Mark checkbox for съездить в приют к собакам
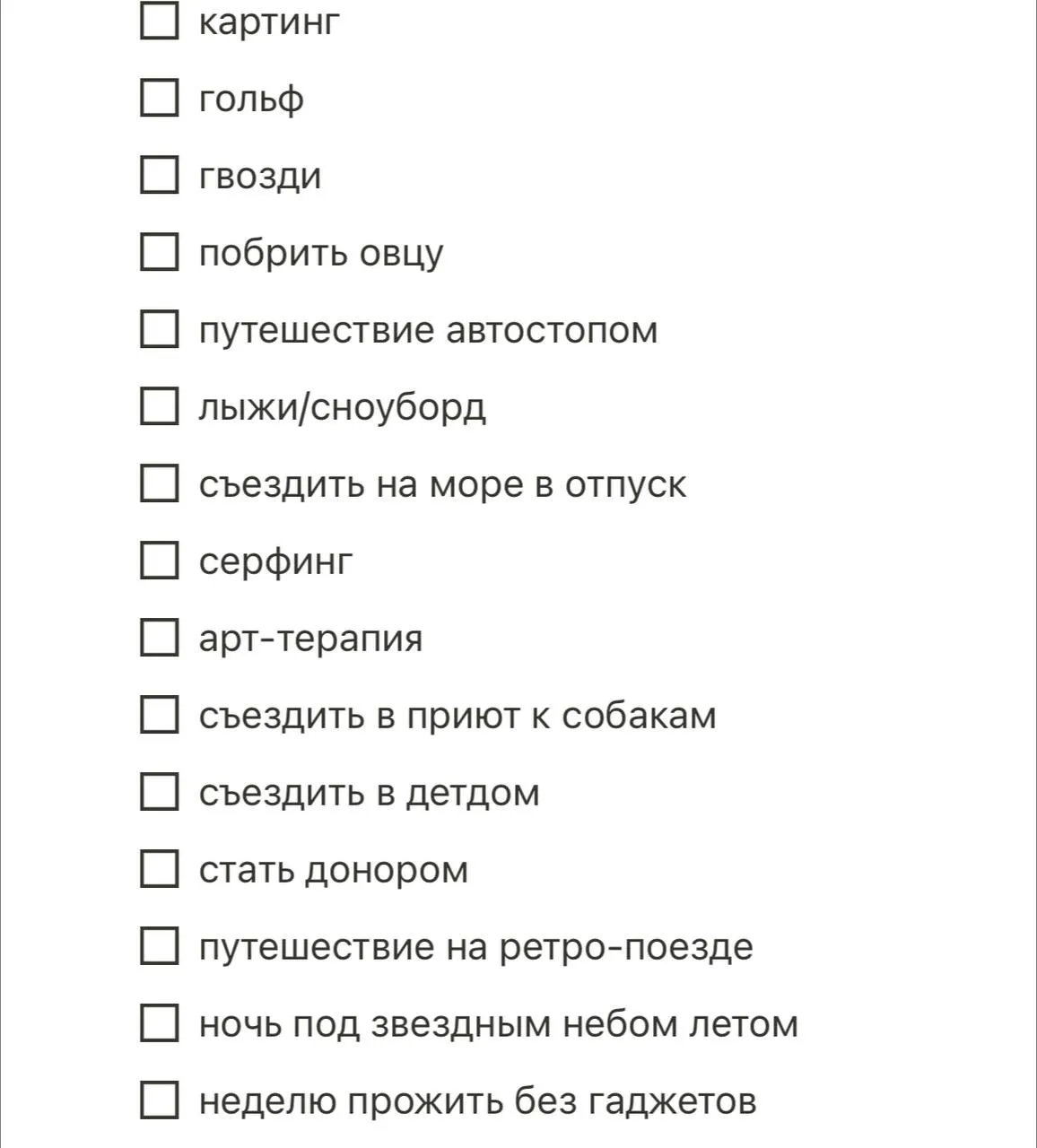The height and width of the screenshot is (1148, 1037). (x=160, y=715)
